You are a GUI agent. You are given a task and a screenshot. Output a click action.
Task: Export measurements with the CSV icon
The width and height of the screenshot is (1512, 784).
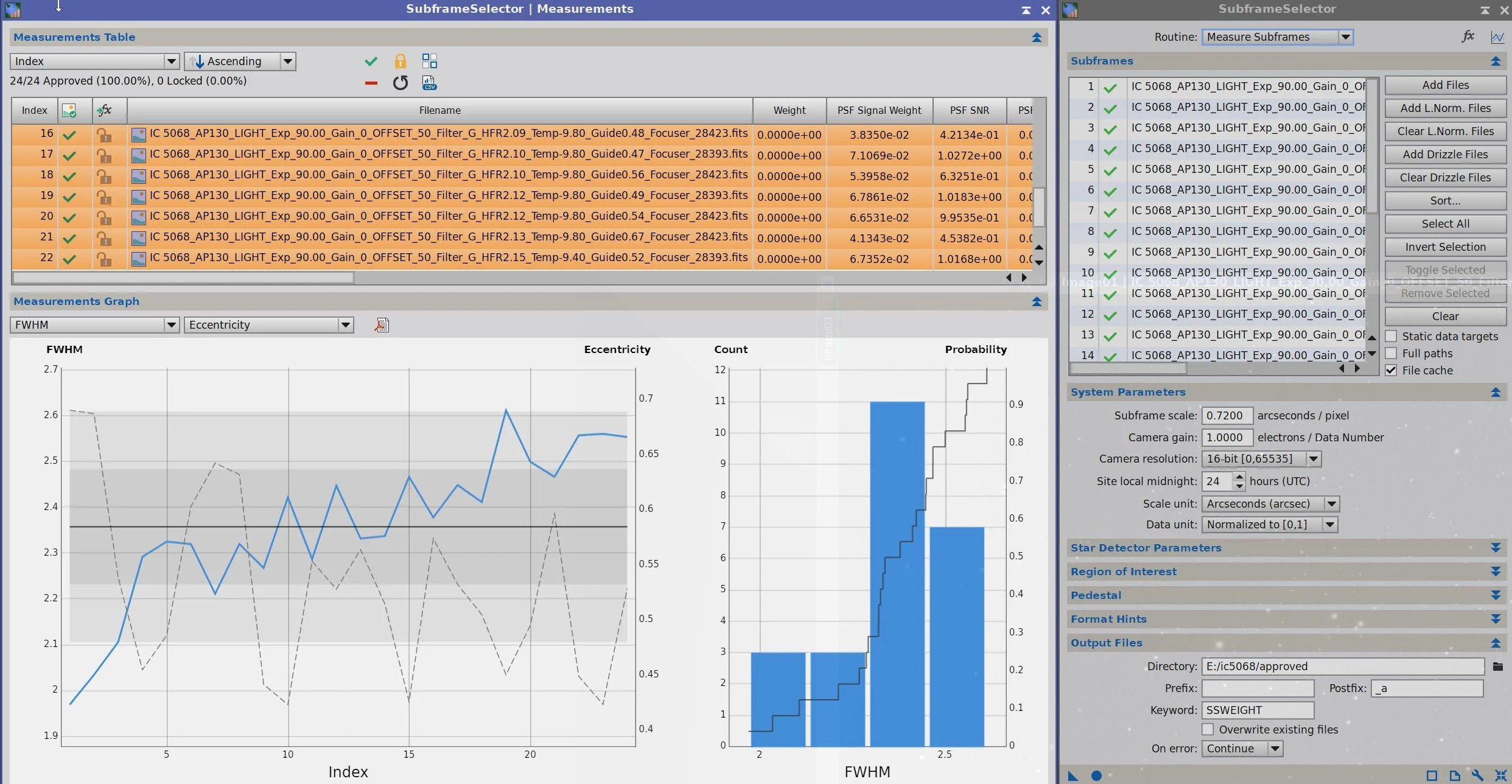[x=429, y=83]
